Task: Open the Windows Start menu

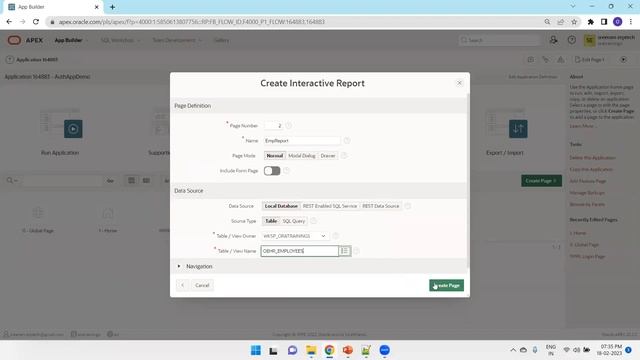Action: coord(256,350)
